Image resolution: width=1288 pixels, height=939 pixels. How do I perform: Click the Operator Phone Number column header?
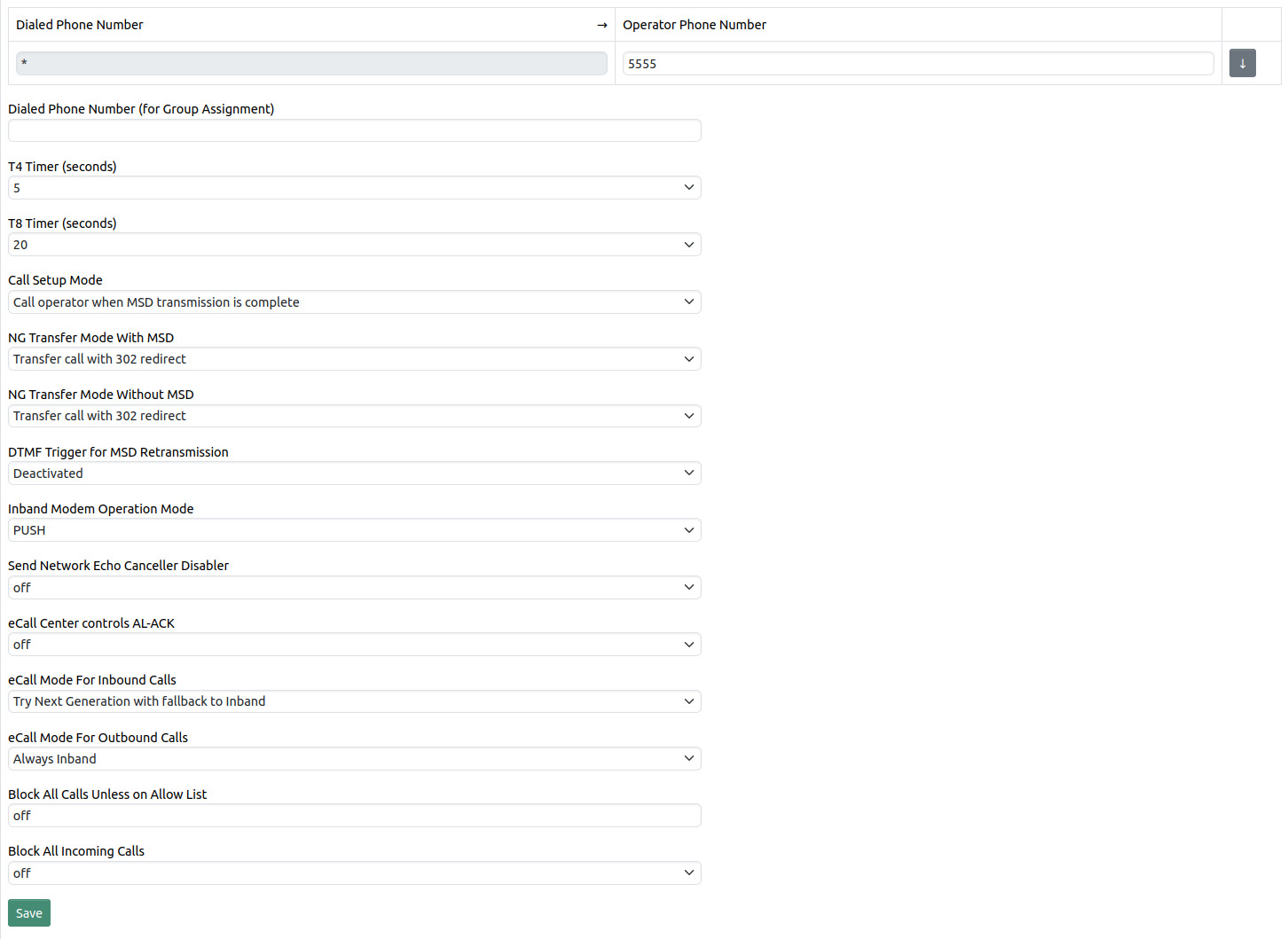tap(695, 25)
